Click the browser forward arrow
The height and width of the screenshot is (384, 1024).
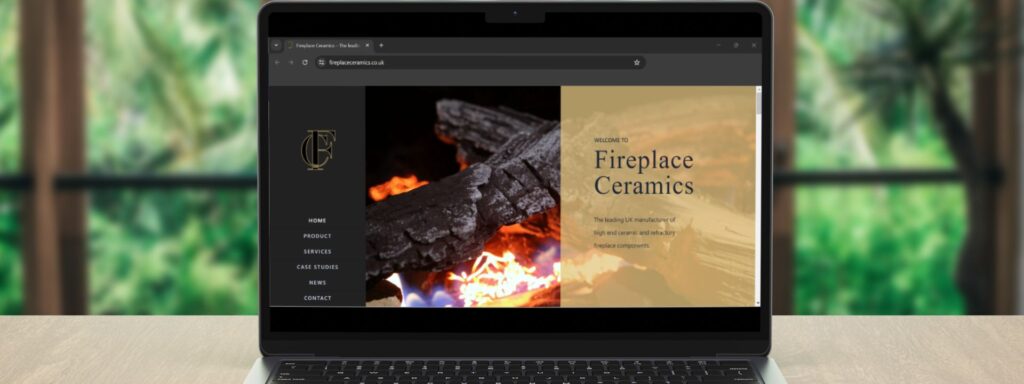pyautogui.click(x=291, y=63)
